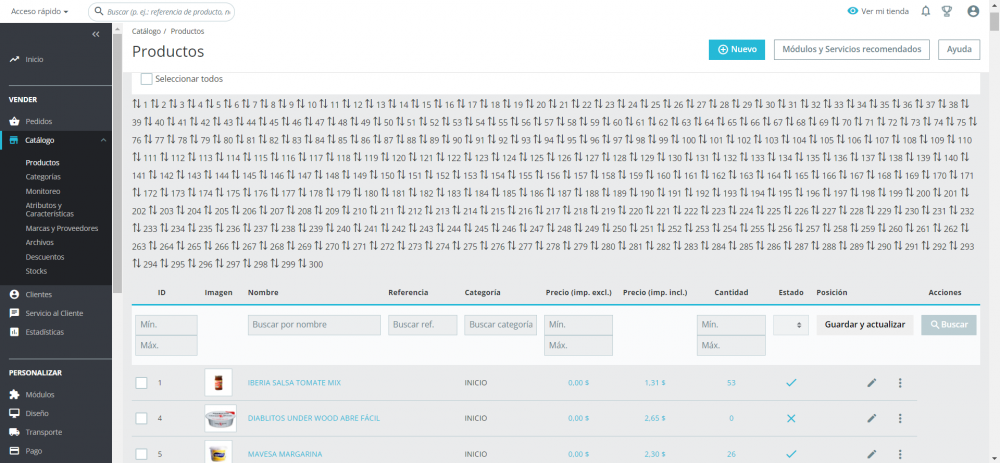Click the Pedidos basket icon
Image resolution: width=1000 pixels, height=463 pixels.
[x=14, y=121]
